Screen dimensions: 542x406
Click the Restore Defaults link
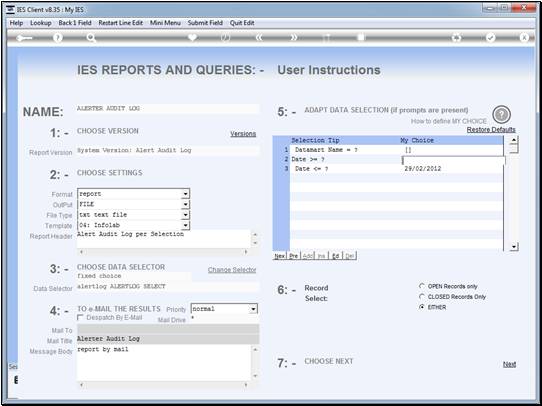coord(491,130)
